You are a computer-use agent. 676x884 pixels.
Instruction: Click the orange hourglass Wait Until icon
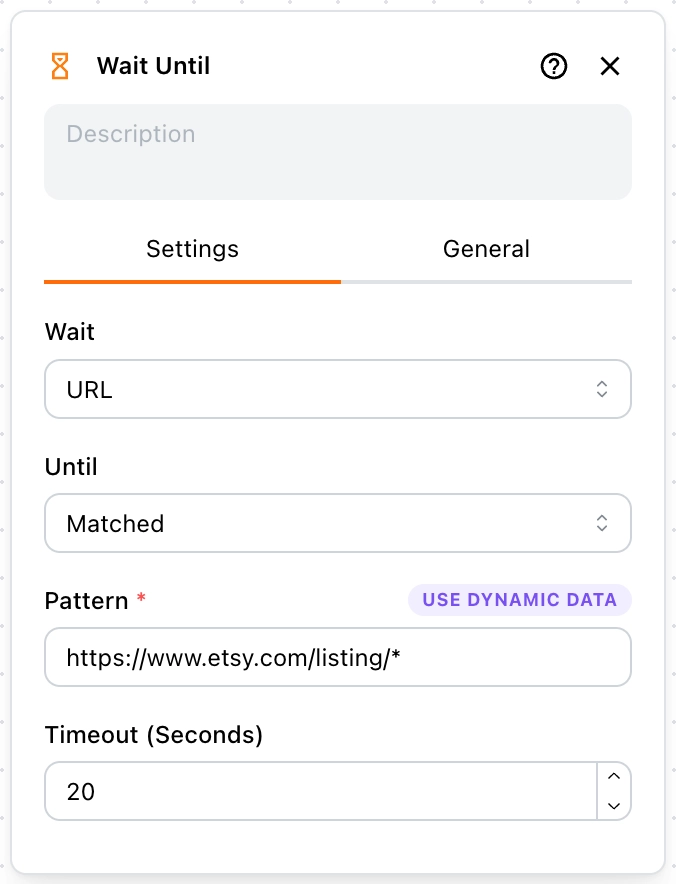click(60, 66)
